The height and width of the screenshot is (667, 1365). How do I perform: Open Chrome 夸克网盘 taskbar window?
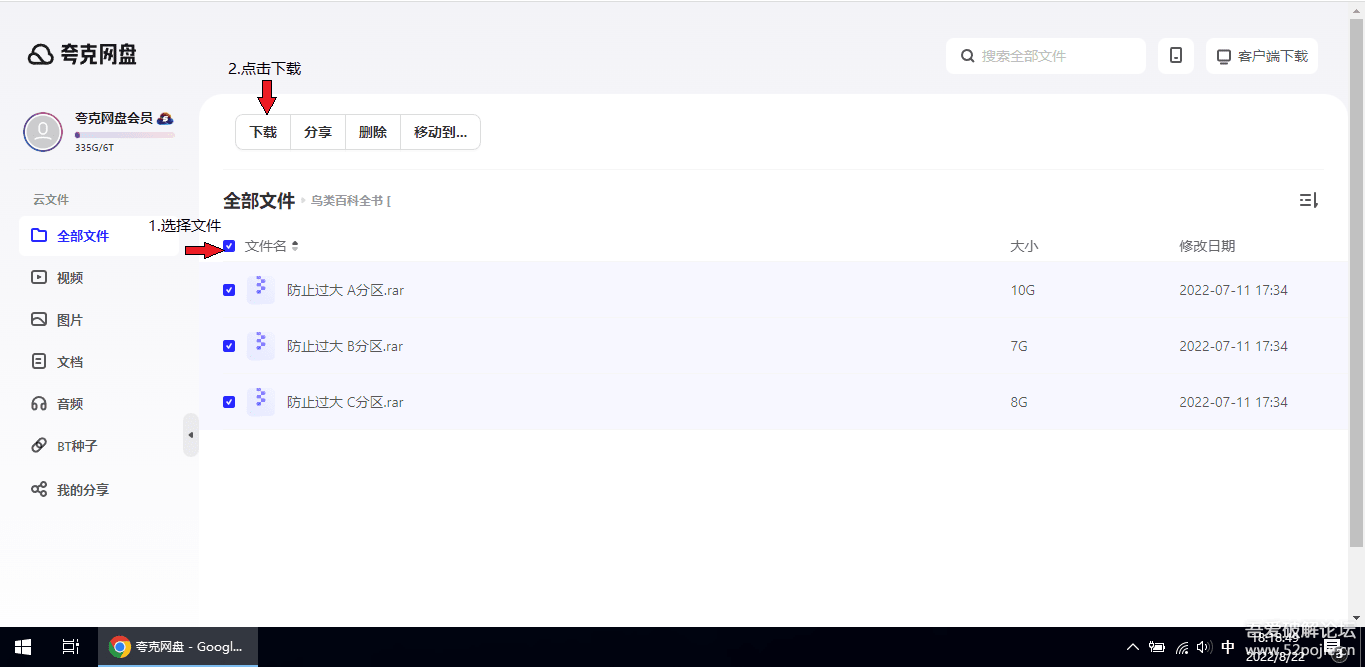pos(177,647)
